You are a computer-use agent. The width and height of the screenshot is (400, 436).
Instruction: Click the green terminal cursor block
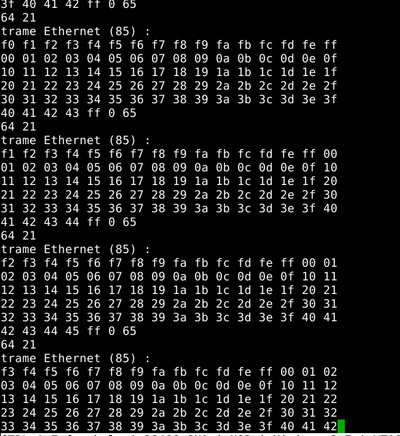click(x=341, y=426)
